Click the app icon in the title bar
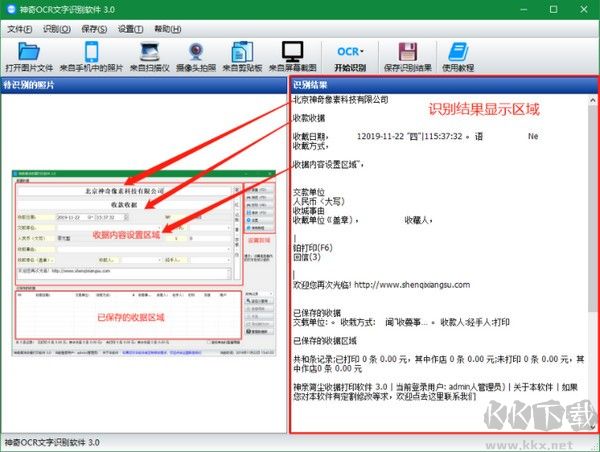This screenshot has height=452, width=600. [10, 9]
